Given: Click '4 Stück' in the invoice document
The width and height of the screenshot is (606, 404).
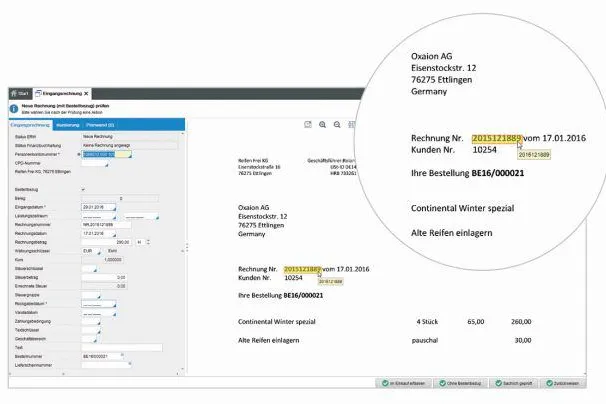Looking at the screenshot, I should [427, 322].
